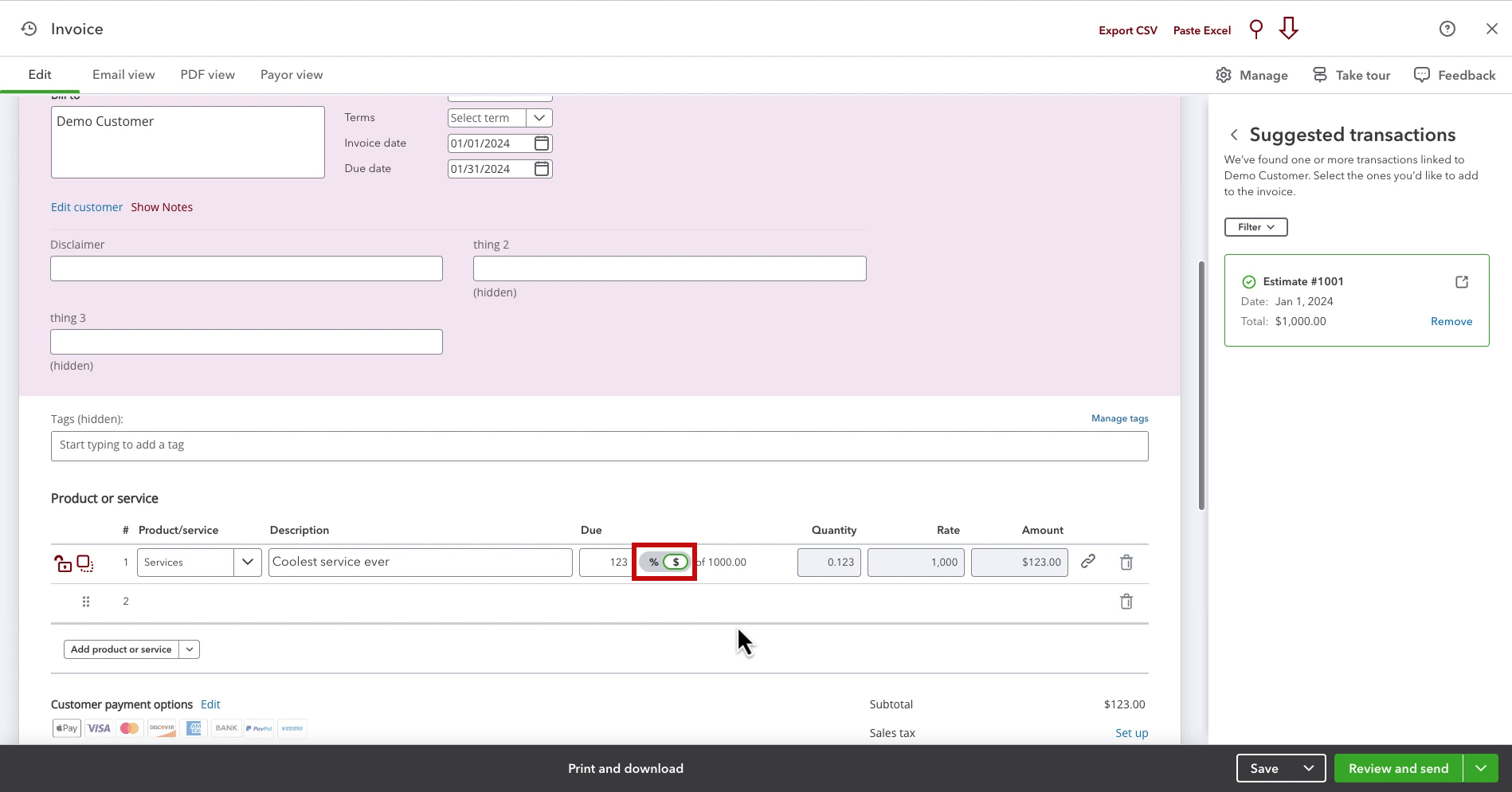This screenshot has width=1512, height=792.
Task: Click the red unlock icon on line 1
Action: pos(63,564)
